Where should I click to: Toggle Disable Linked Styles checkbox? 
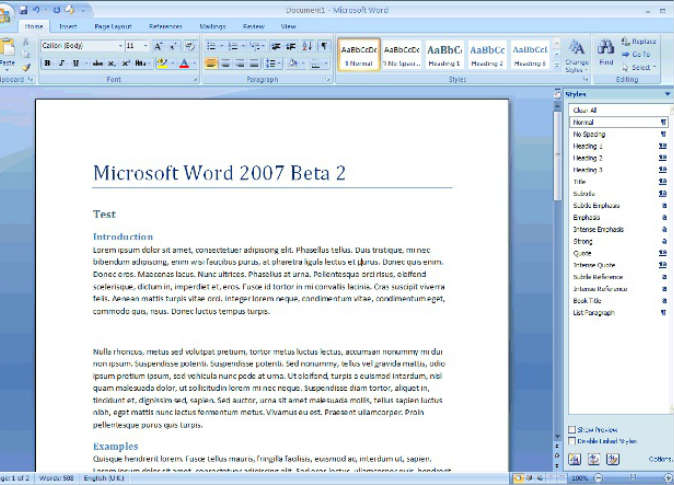pyautogui.click(x=572, y=440)
